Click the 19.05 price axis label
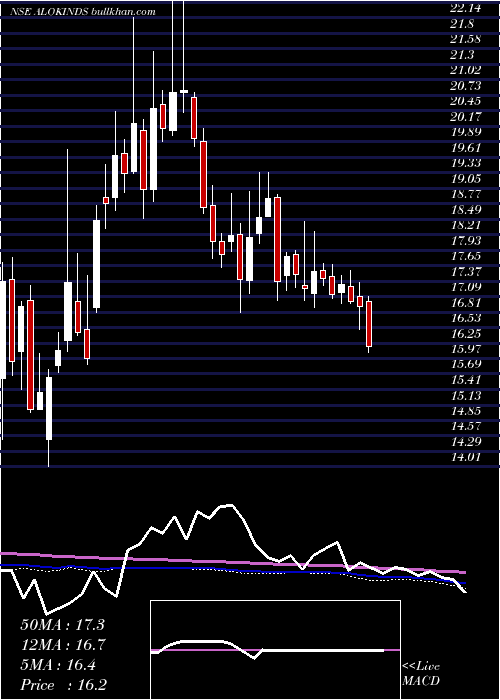500x700 pixels. [x=466, y=179]
